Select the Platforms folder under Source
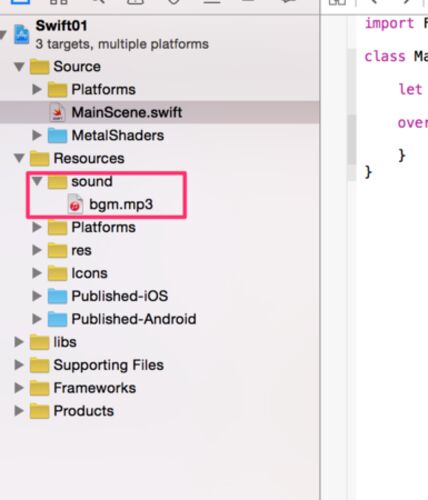428x500 pixels. pyautogui.click(x=103, y=90)
